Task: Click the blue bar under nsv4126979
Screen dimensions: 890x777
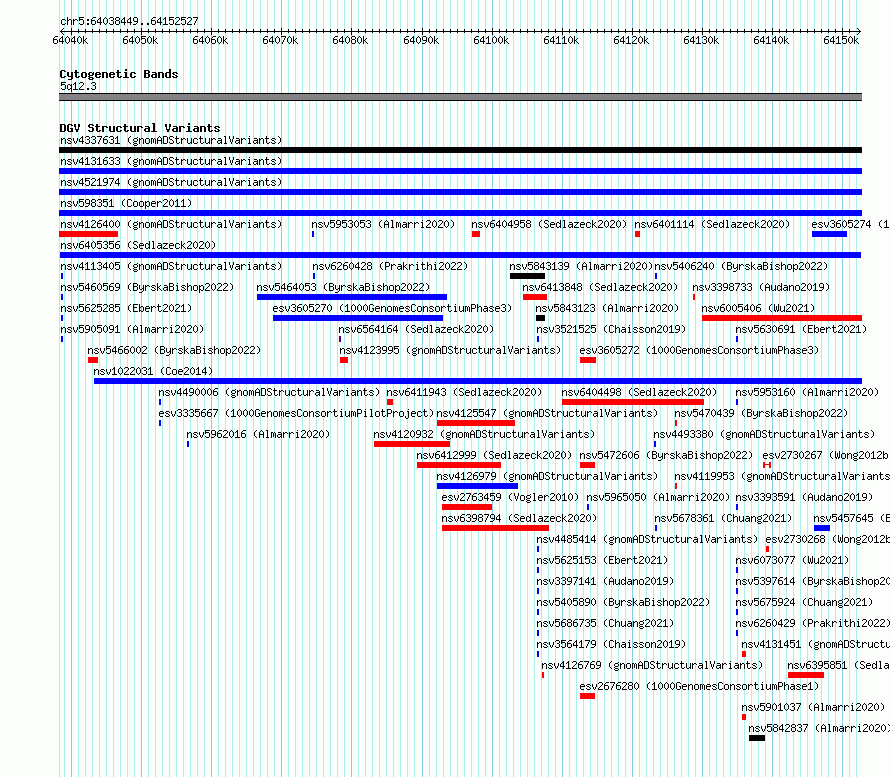Action: (477, 486)
